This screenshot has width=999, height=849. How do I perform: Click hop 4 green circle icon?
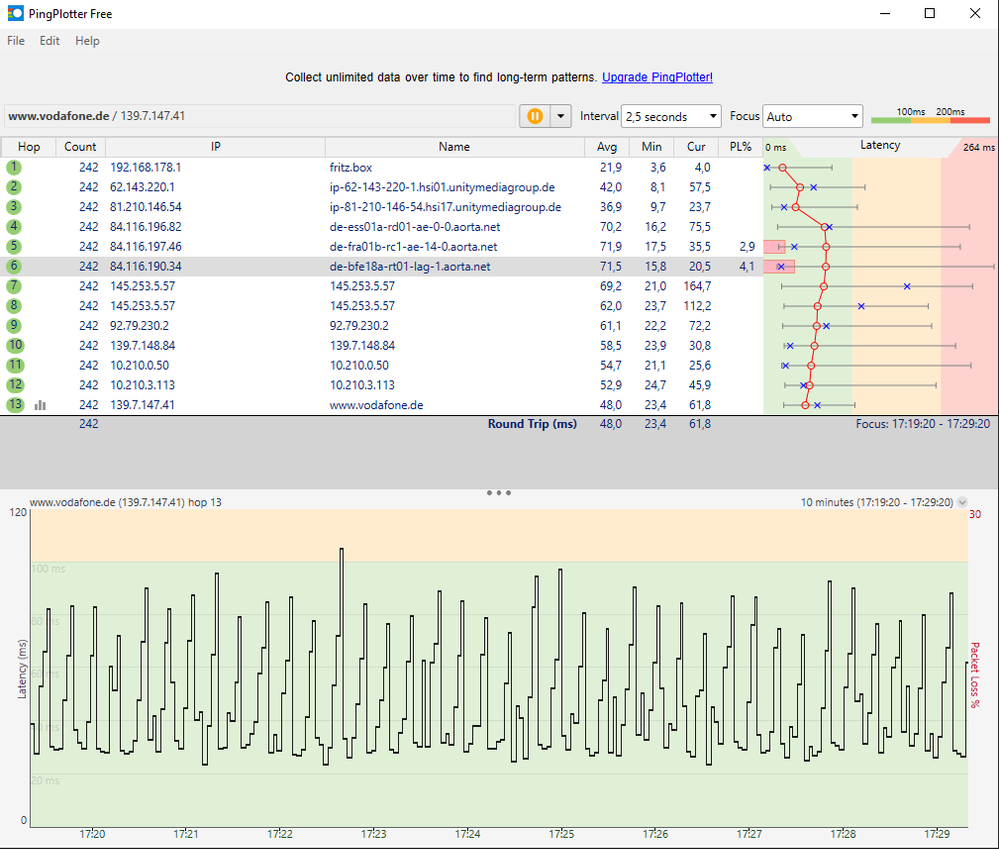[14, 227]
